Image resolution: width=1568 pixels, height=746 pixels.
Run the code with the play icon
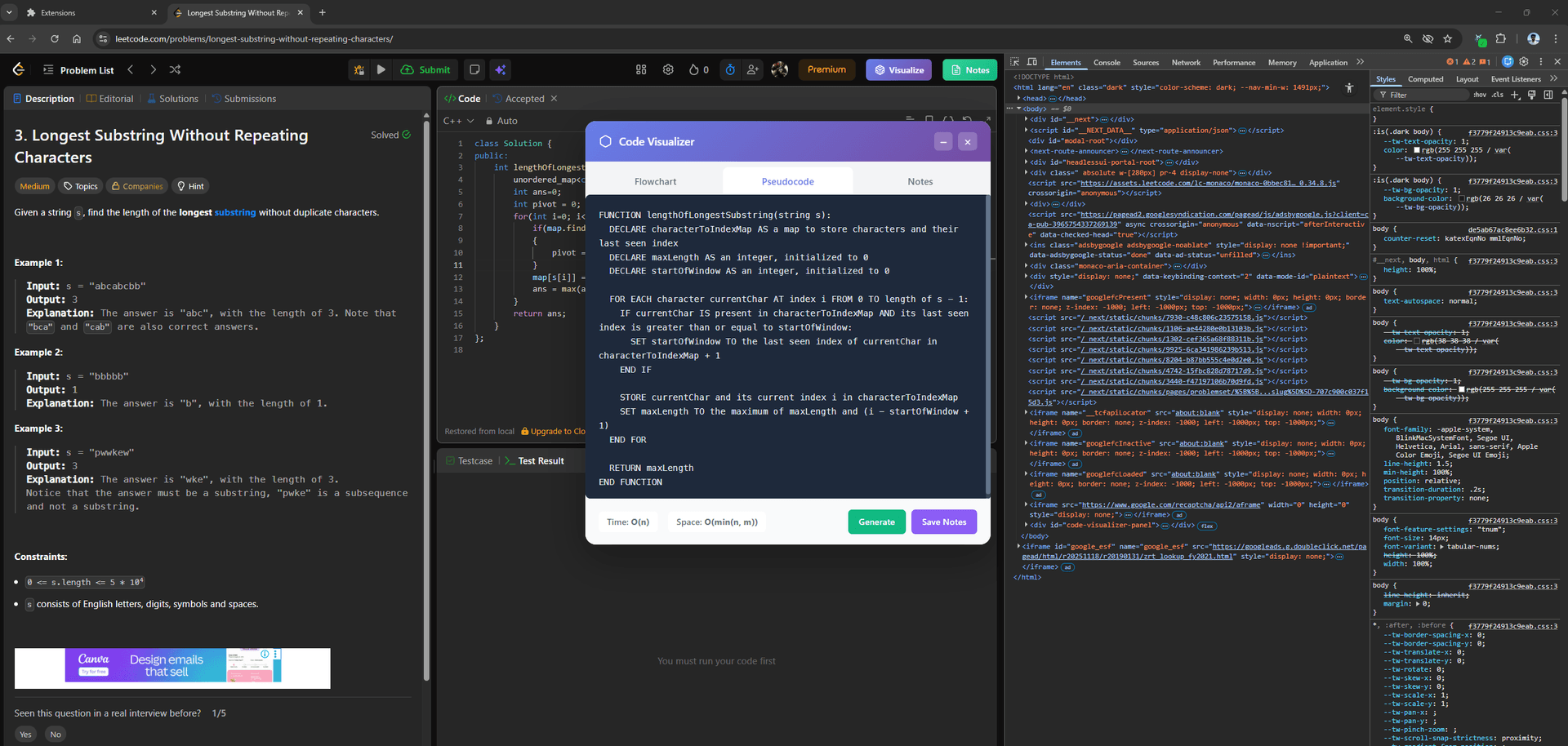(381, 69)
